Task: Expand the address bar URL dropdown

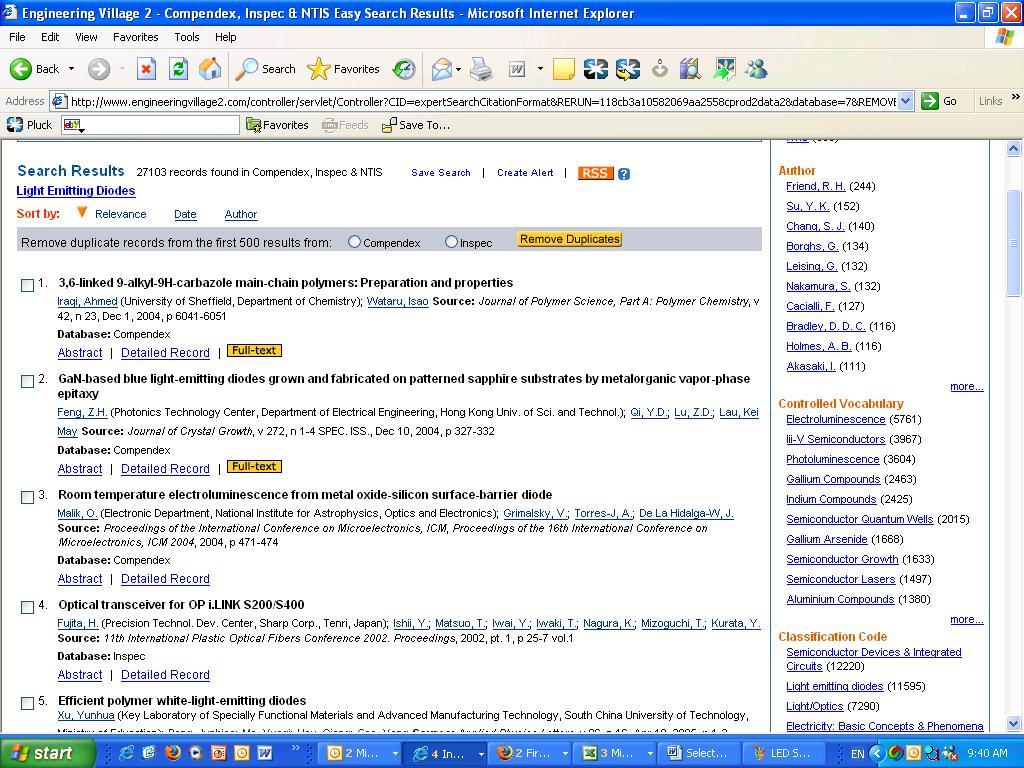Action: tap(905, 101)
